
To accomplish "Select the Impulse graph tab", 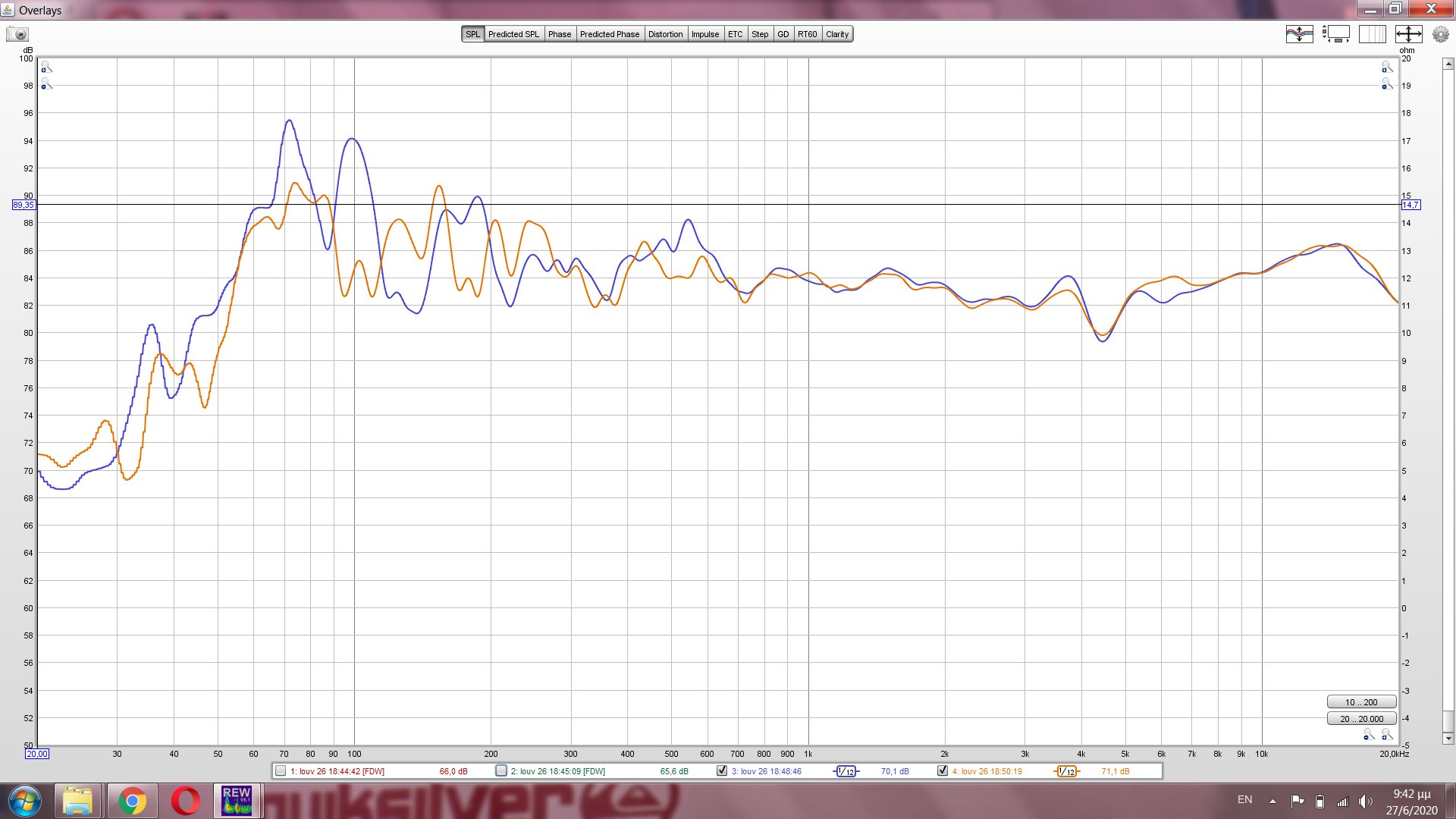I will pos(704,34).
